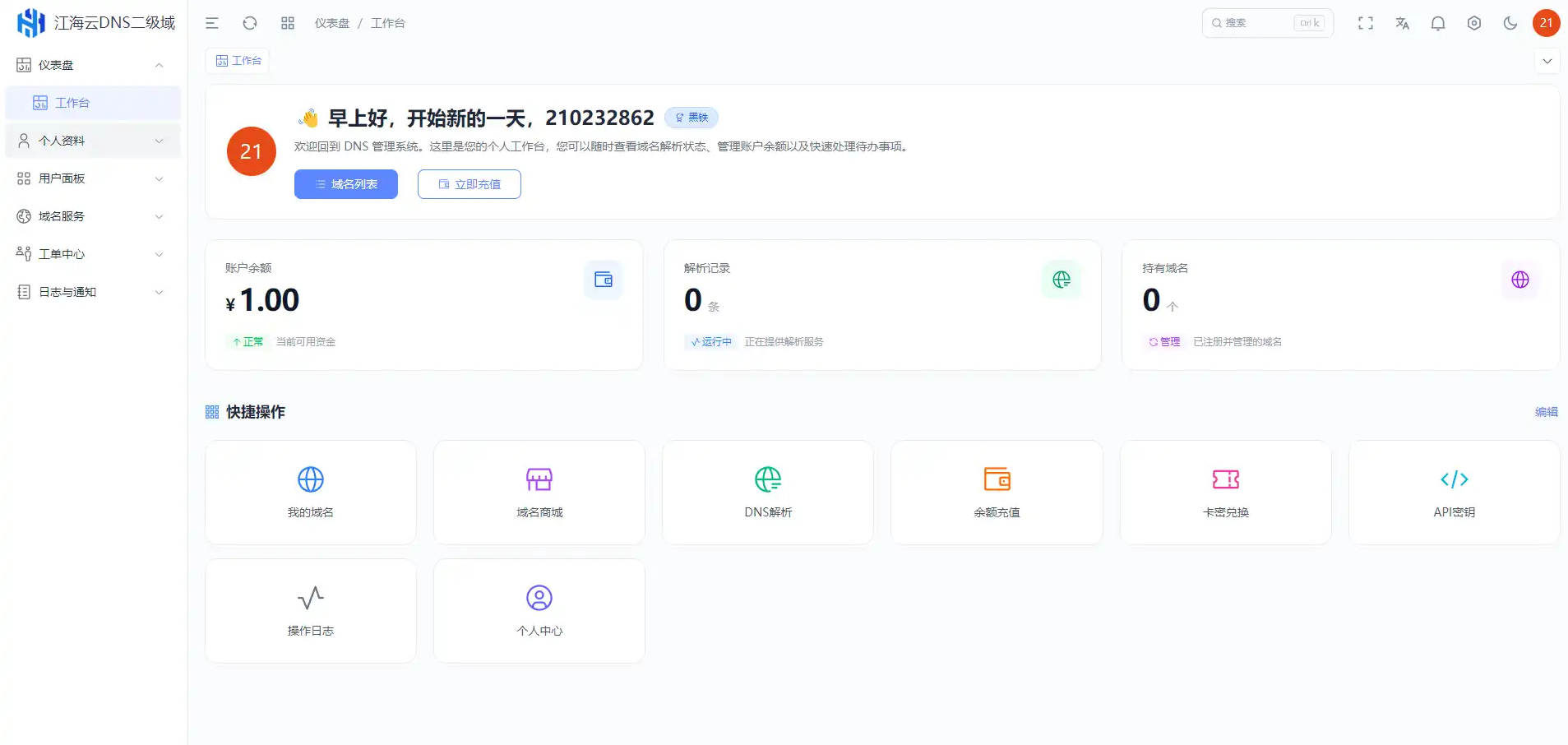Open the fullscreen toggle icon
Viewport: 1568px width, 745px height.
1366,22
